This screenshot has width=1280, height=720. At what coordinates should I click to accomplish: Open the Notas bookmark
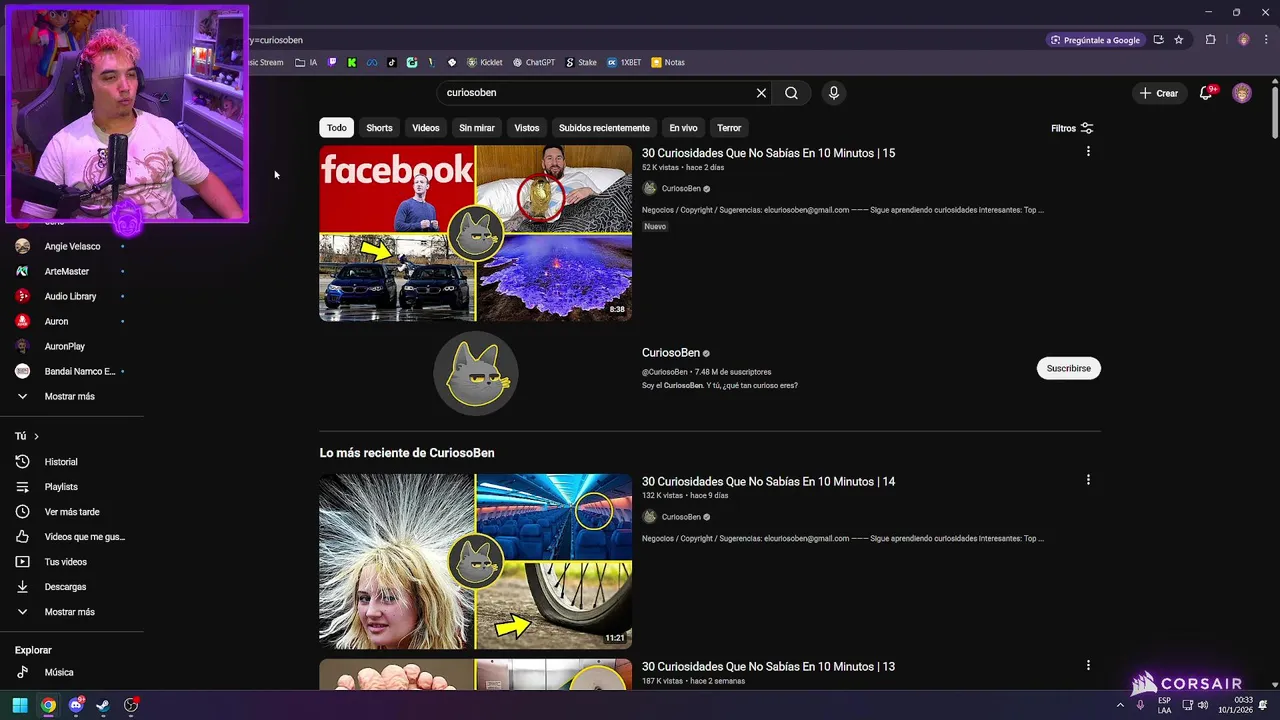pos(668,62)
